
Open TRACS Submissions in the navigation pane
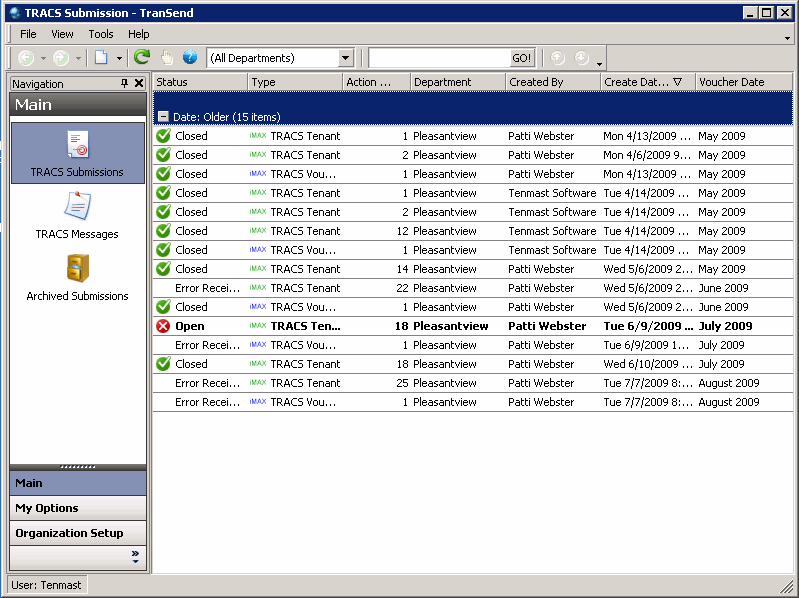(78, 145)
